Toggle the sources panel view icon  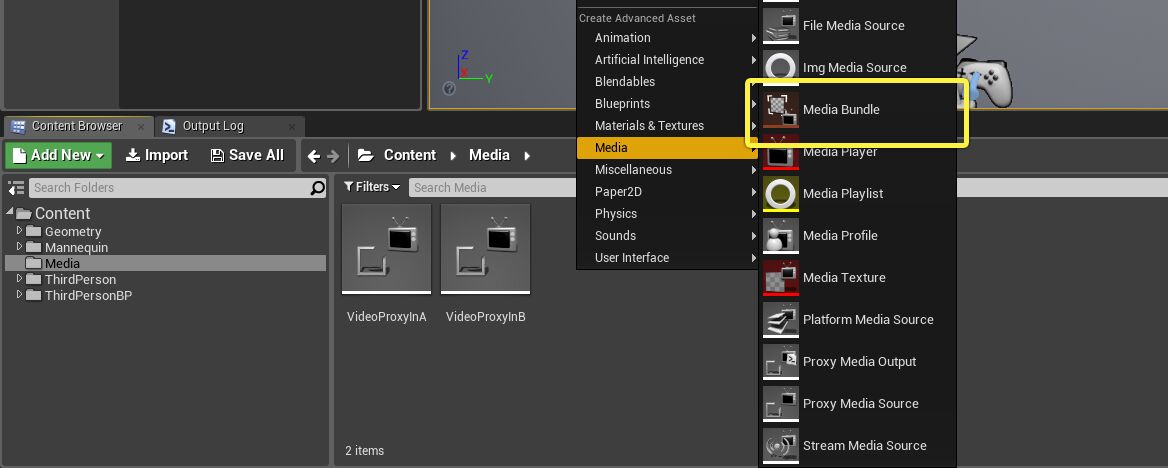click(x=16, y=188)
